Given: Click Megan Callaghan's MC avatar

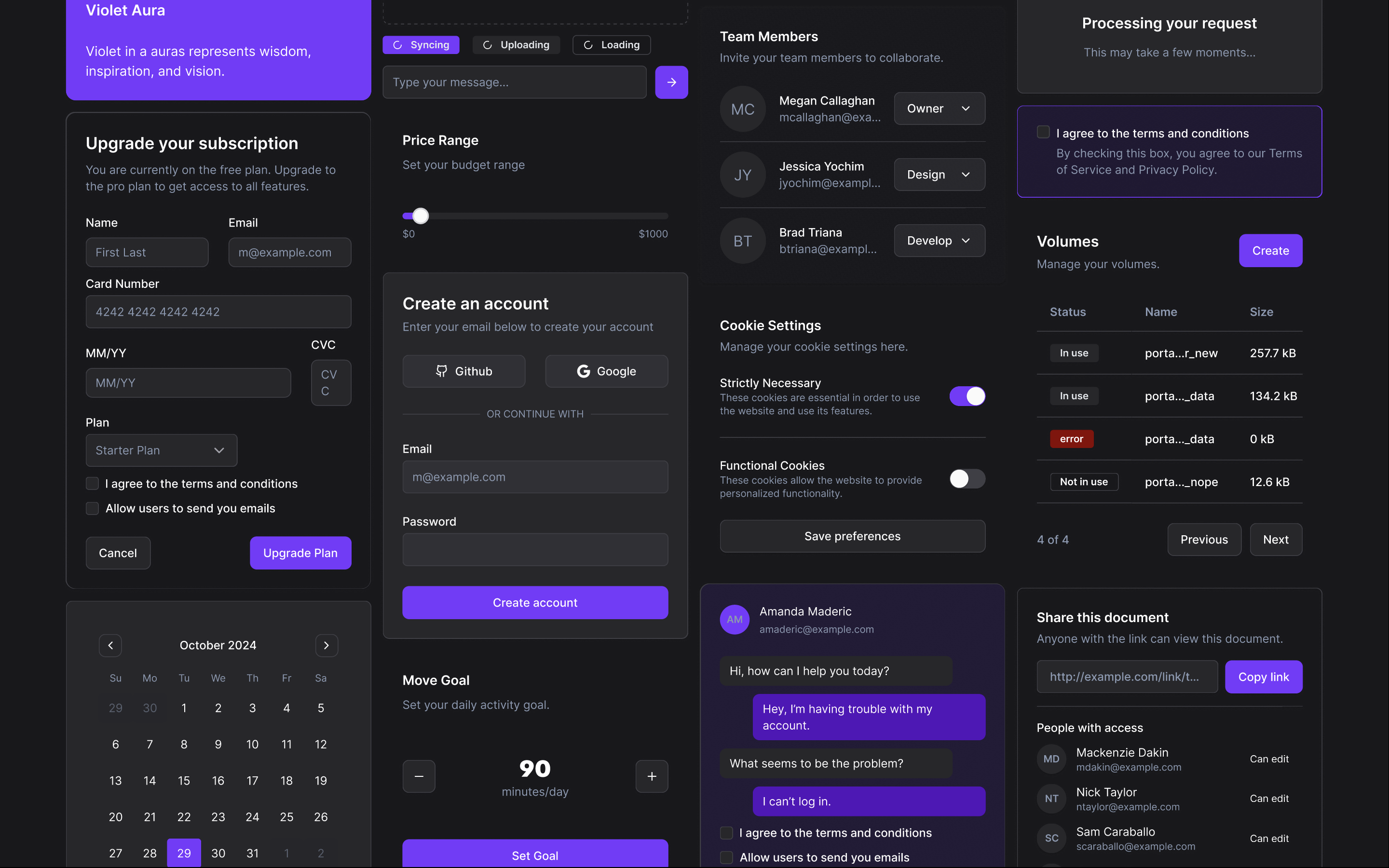Looking at the screenshot, I should coord(742,109).
